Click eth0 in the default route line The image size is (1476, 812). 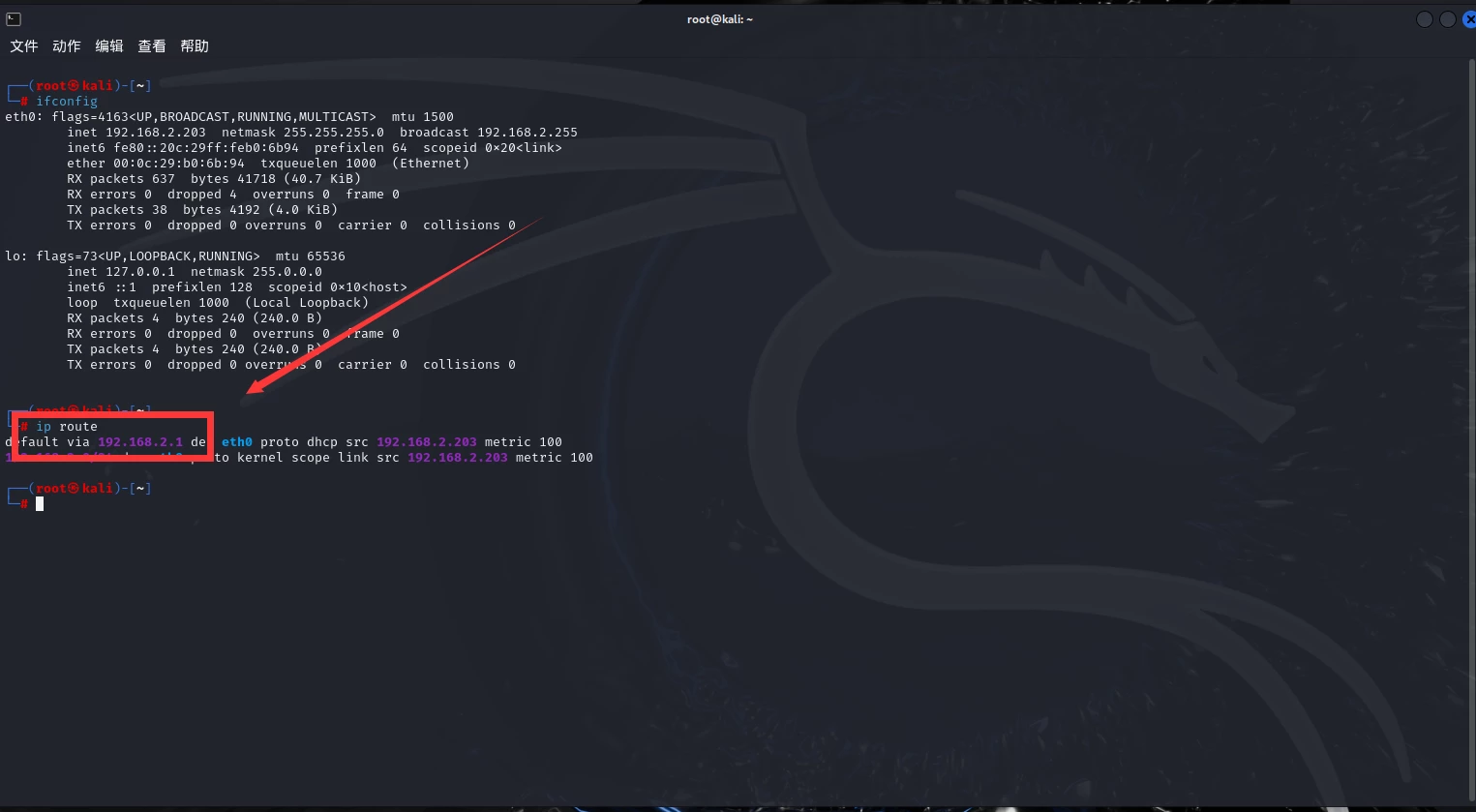(x=237, y=442)
